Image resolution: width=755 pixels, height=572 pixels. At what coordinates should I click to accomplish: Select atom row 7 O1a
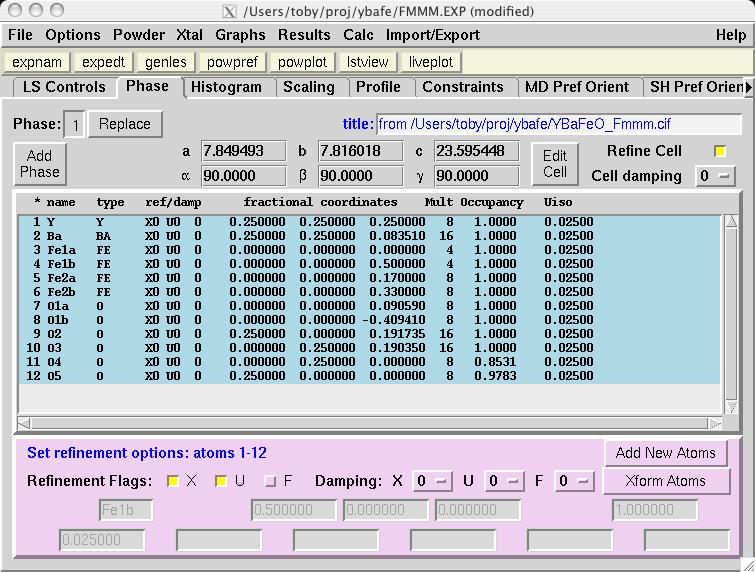[x=369, y=306]
